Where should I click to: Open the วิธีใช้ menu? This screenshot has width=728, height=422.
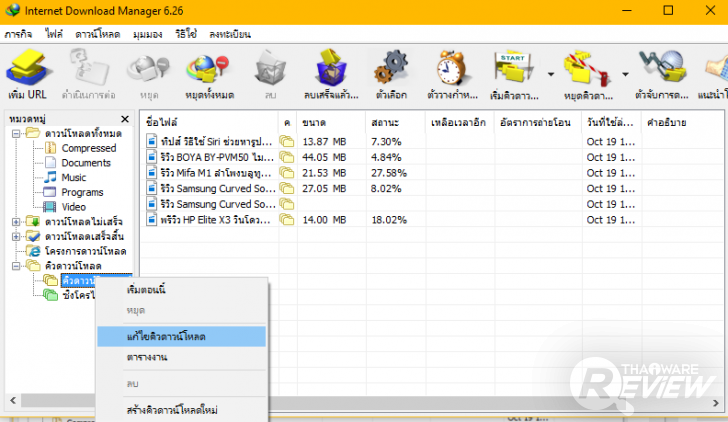(186, 34)
